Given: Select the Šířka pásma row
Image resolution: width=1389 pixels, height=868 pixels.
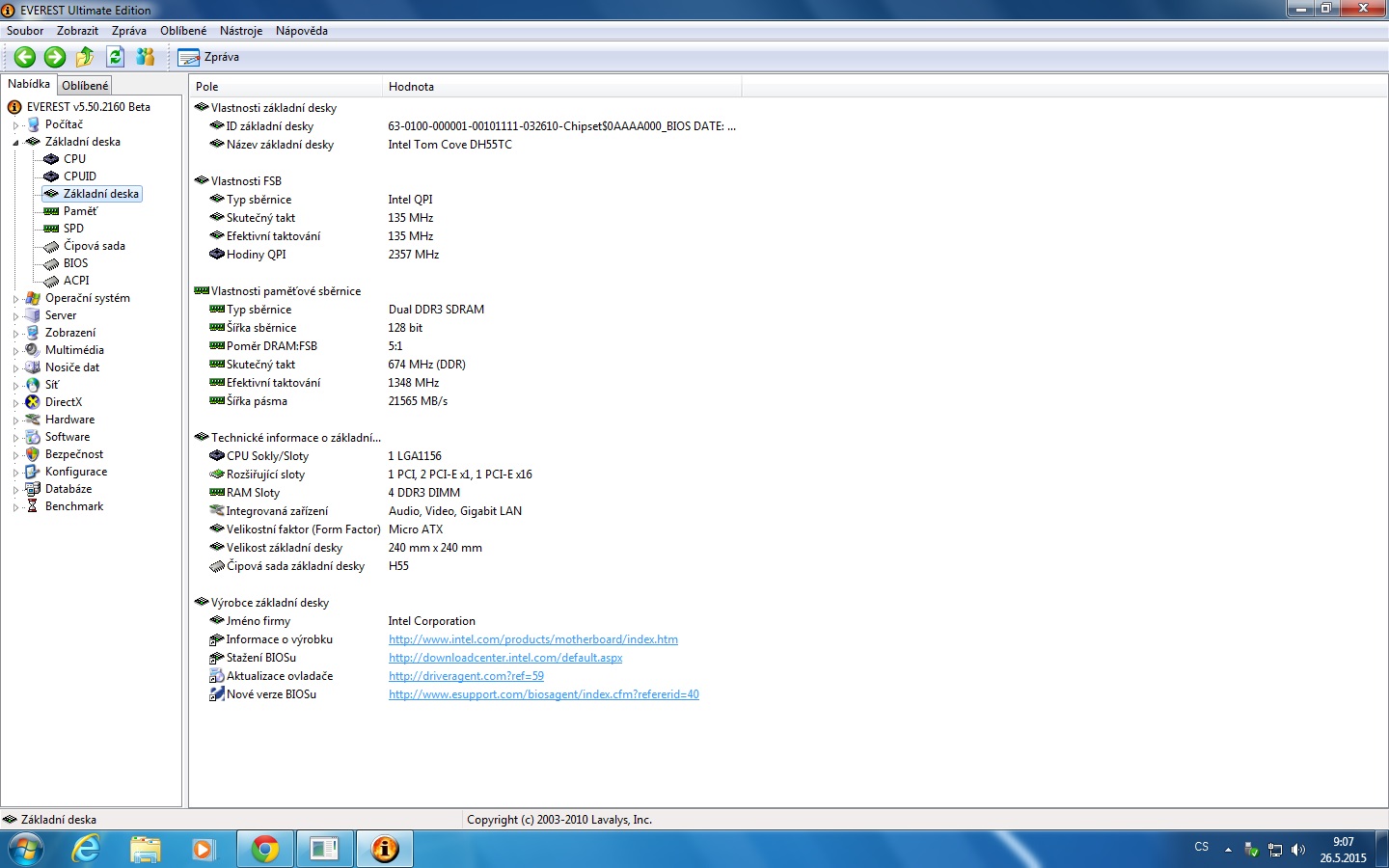Looking at the screenshot, I should 467,401.
